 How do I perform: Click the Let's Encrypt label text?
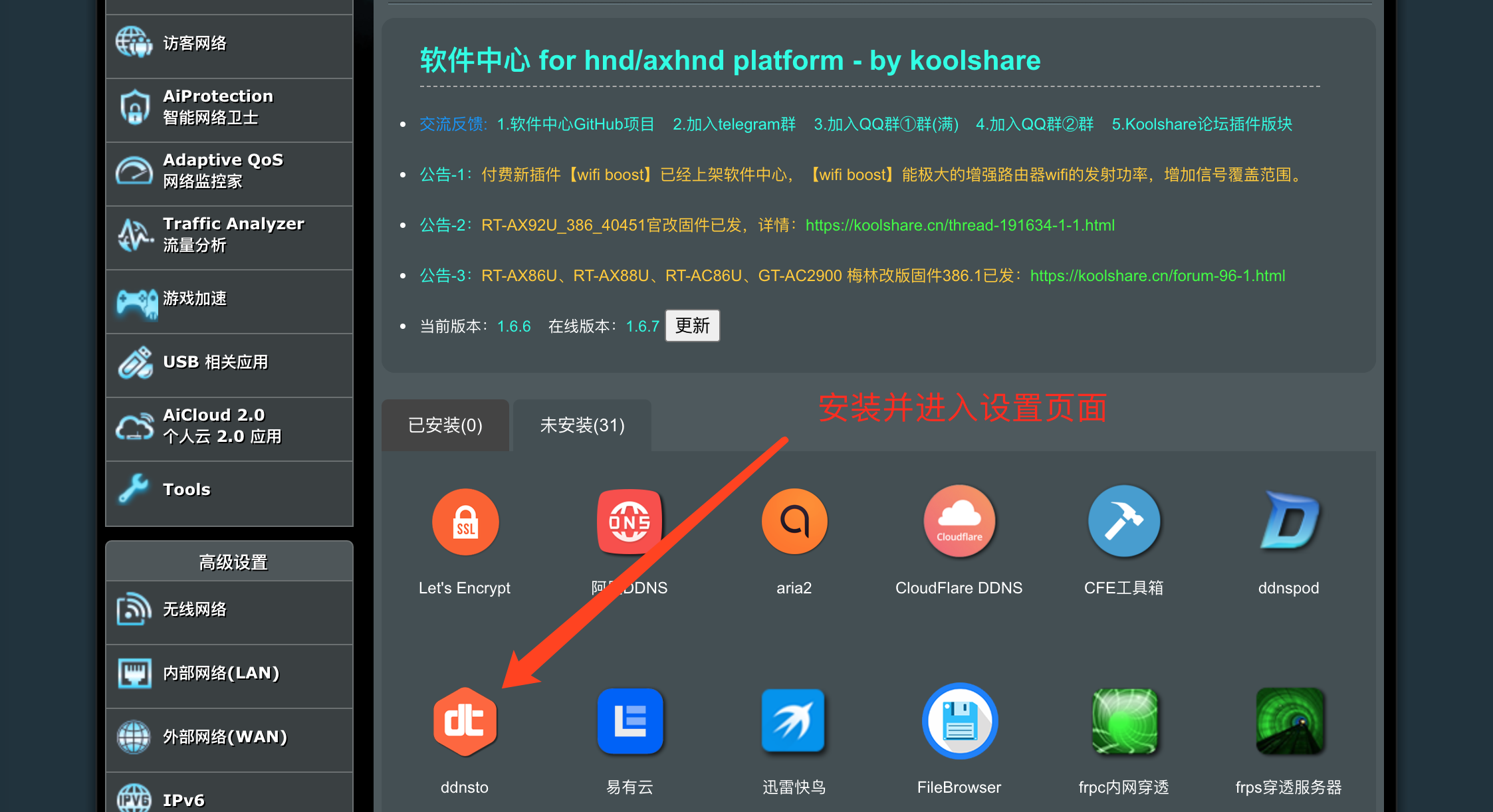465,588
